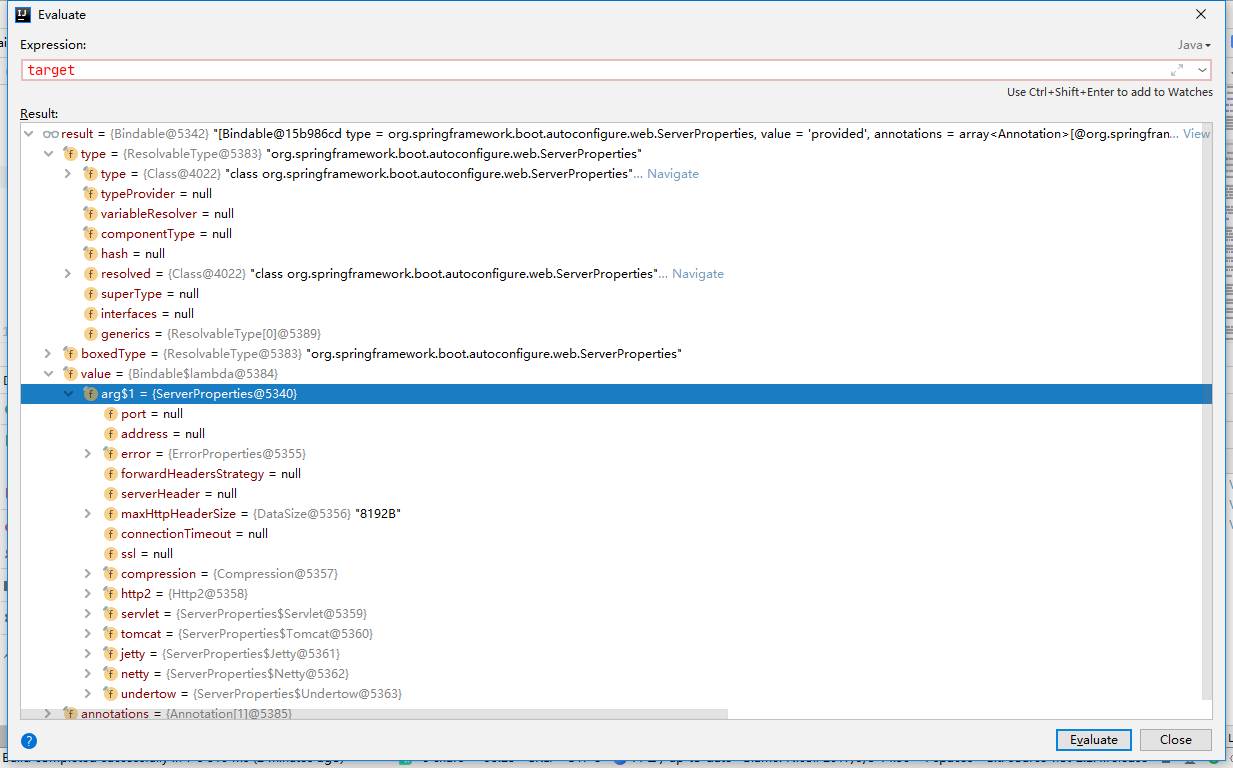1233x768 pixels.
Task: Click the glasses icon on result row
Action: pyautogui.click(x=51, y=134)
